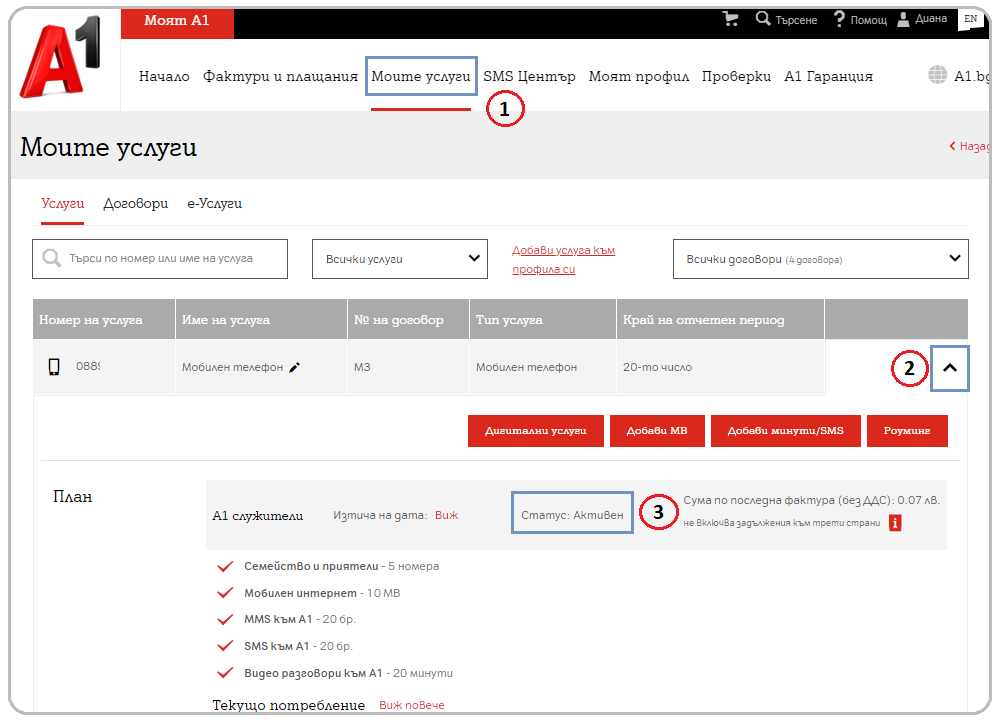Click Семейство и приятели - 5 номера item

pos(341,566)
